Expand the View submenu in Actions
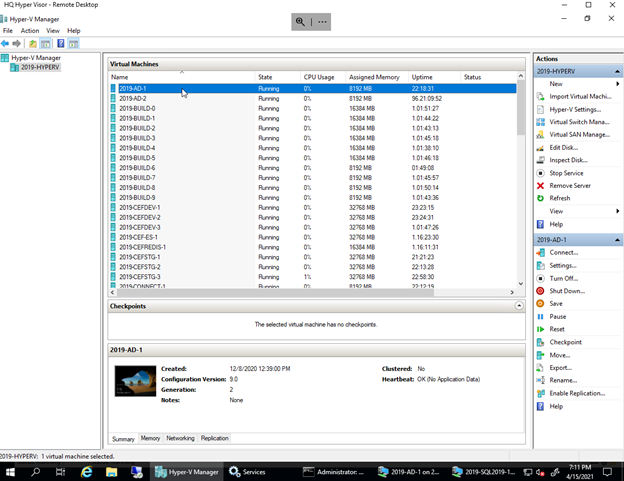This screenshot has height=481, width=624. pyautogui.click(x=618, y=211)
